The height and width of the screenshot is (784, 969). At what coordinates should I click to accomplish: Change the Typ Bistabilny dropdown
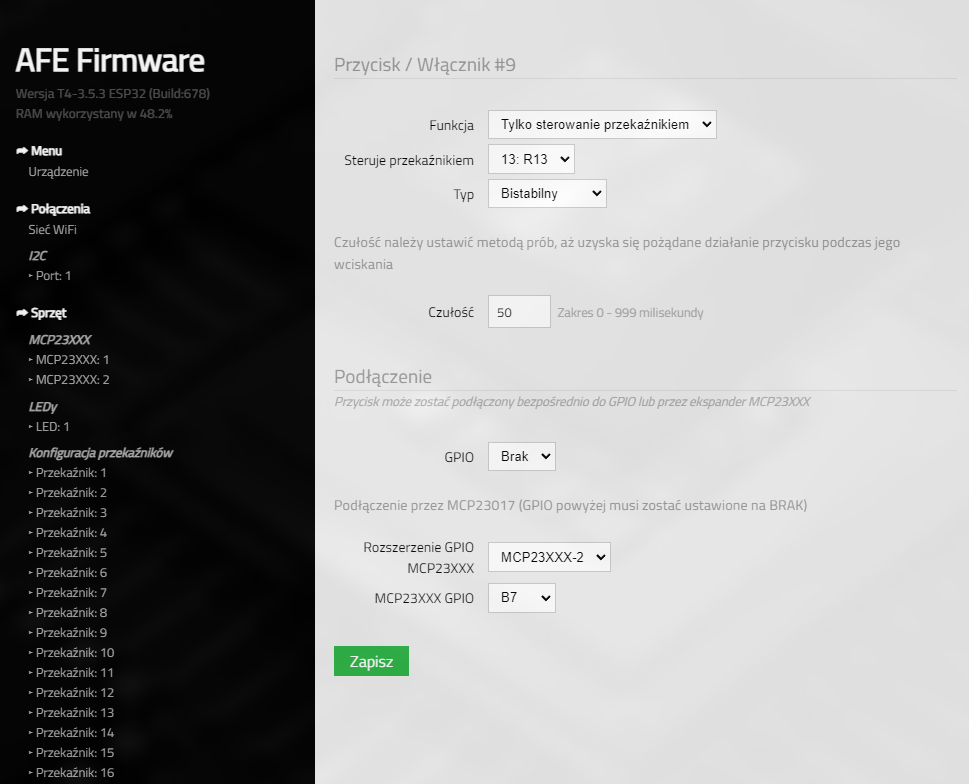(x=547, y=193)
